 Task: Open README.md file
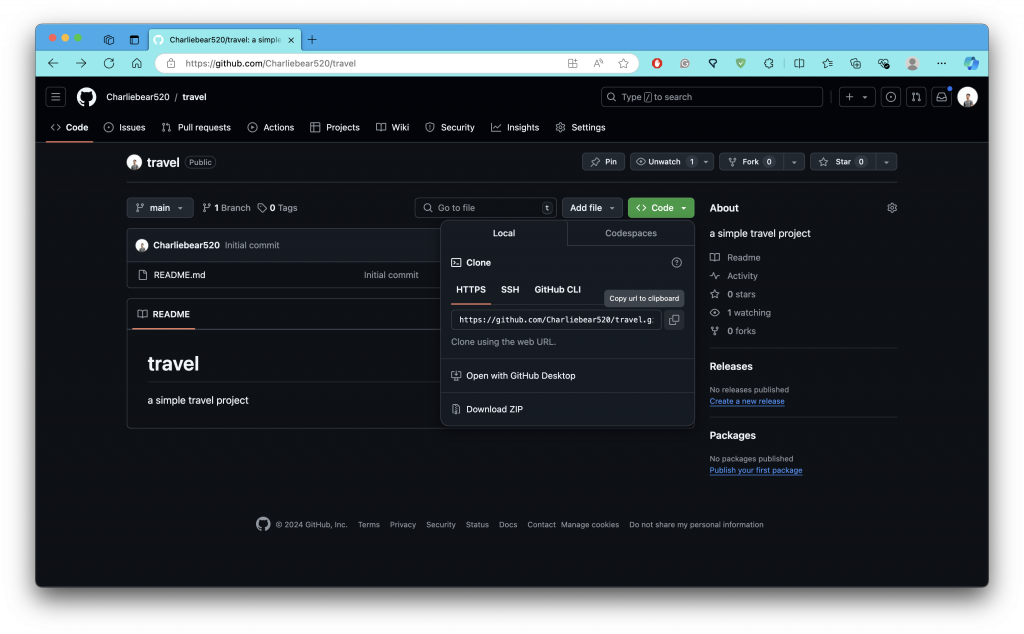[180, 275]
